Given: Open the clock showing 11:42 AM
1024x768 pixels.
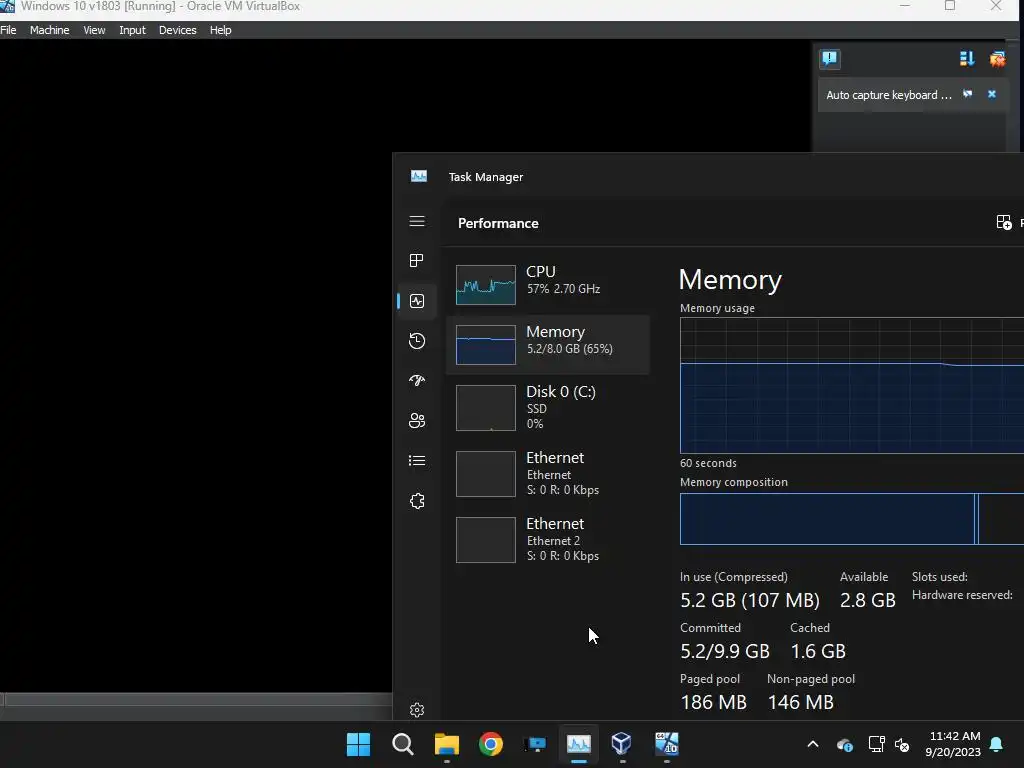Looking at the screenshot, I should (x=953, y=744).
